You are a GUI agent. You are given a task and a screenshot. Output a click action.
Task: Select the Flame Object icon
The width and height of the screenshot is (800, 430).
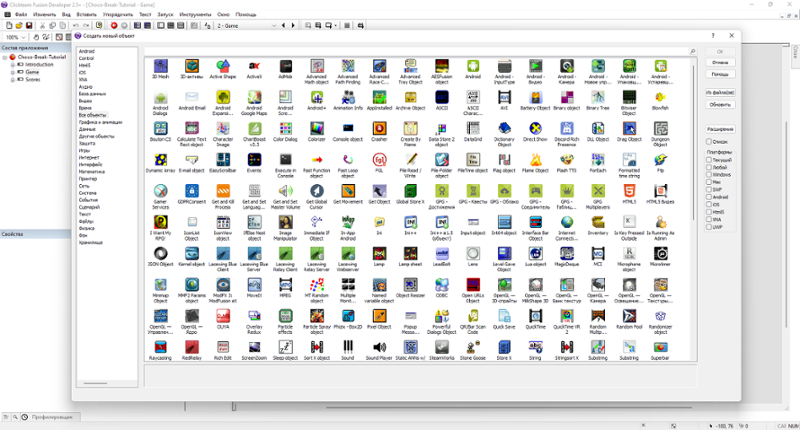[535, 160]
